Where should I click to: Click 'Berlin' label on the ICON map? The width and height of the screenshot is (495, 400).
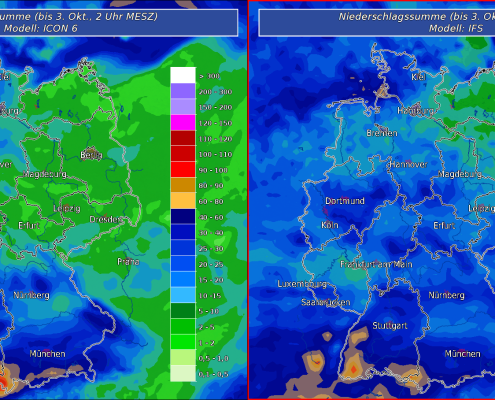91,155
